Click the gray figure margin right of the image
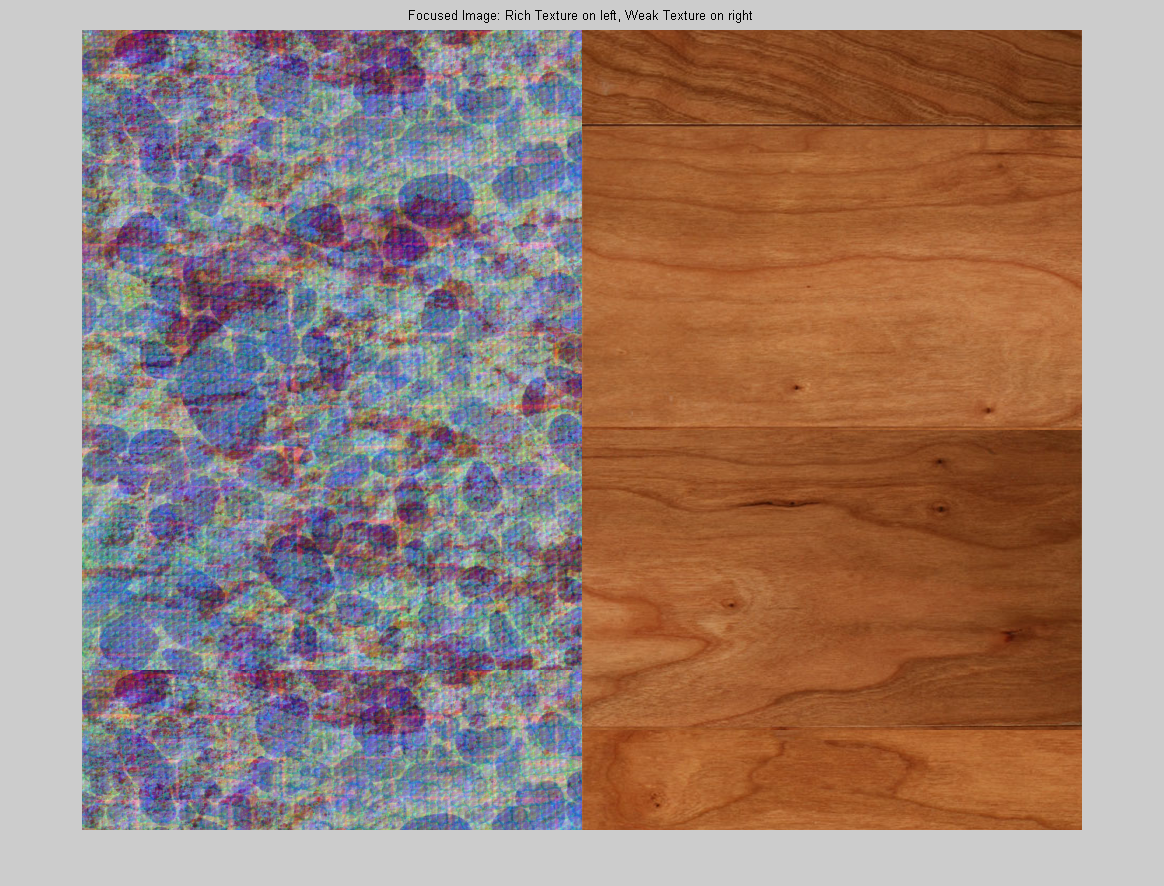Image resolution: width=1164 pixels, height=886 pixels. [1122, 430]
